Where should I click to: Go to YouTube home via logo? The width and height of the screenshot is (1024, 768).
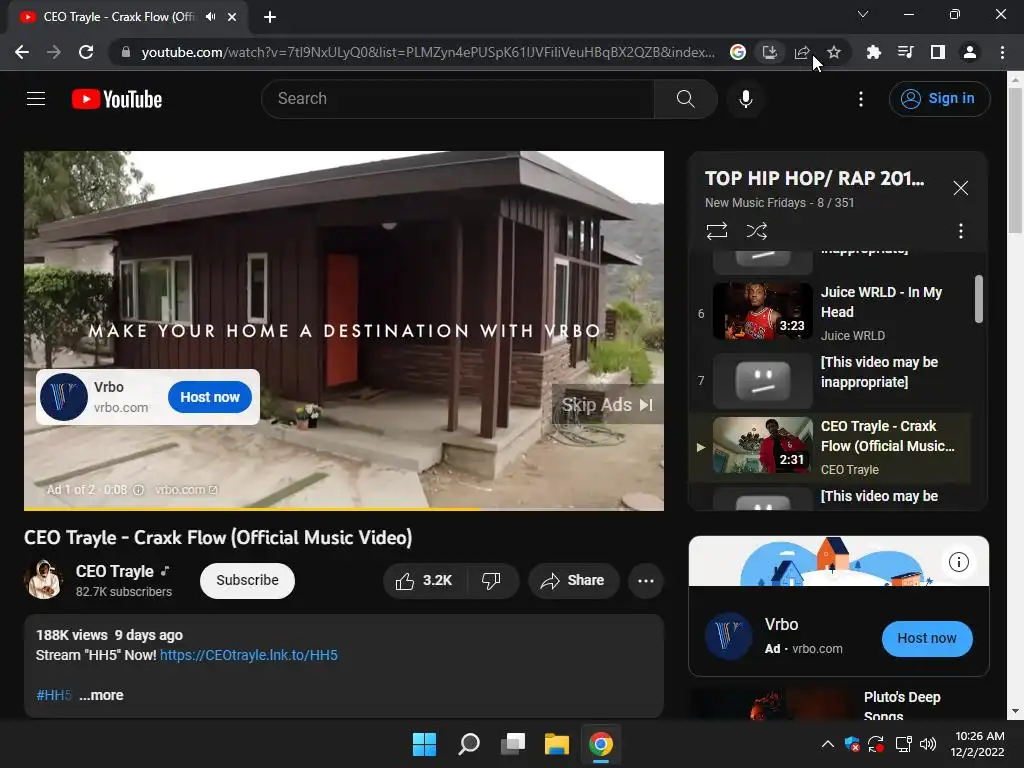tap(117, 99)
